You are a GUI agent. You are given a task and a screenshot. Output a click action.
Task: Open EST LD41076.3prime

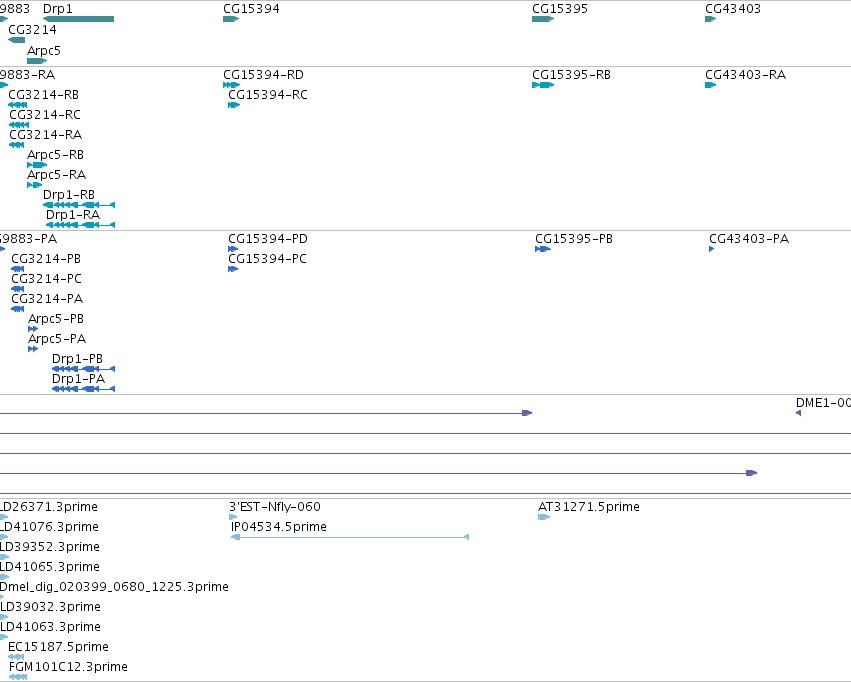pyautogui.click(x=49, y=527)
